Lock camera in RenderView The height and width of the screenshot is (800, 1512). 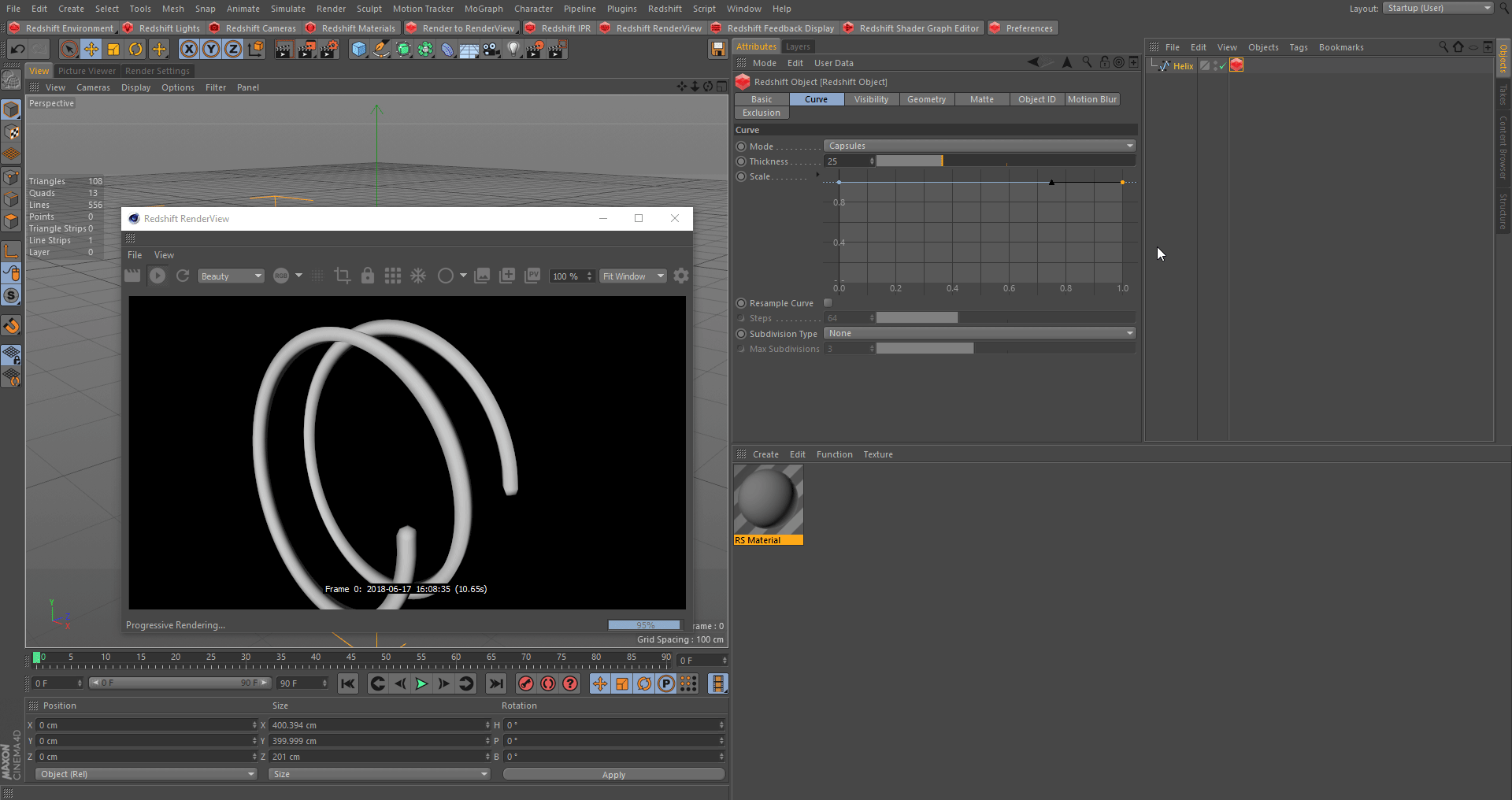pyautogui.click(x=368, y=276)
